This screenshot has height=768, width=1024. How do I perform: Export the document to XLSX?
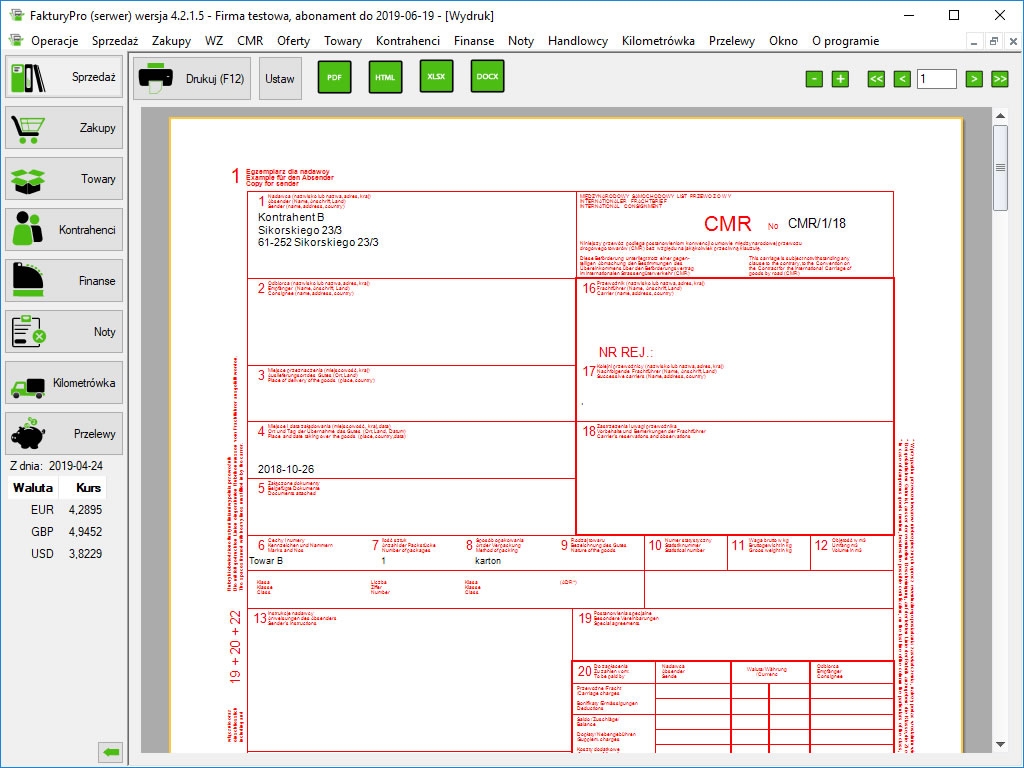point(436,77)
